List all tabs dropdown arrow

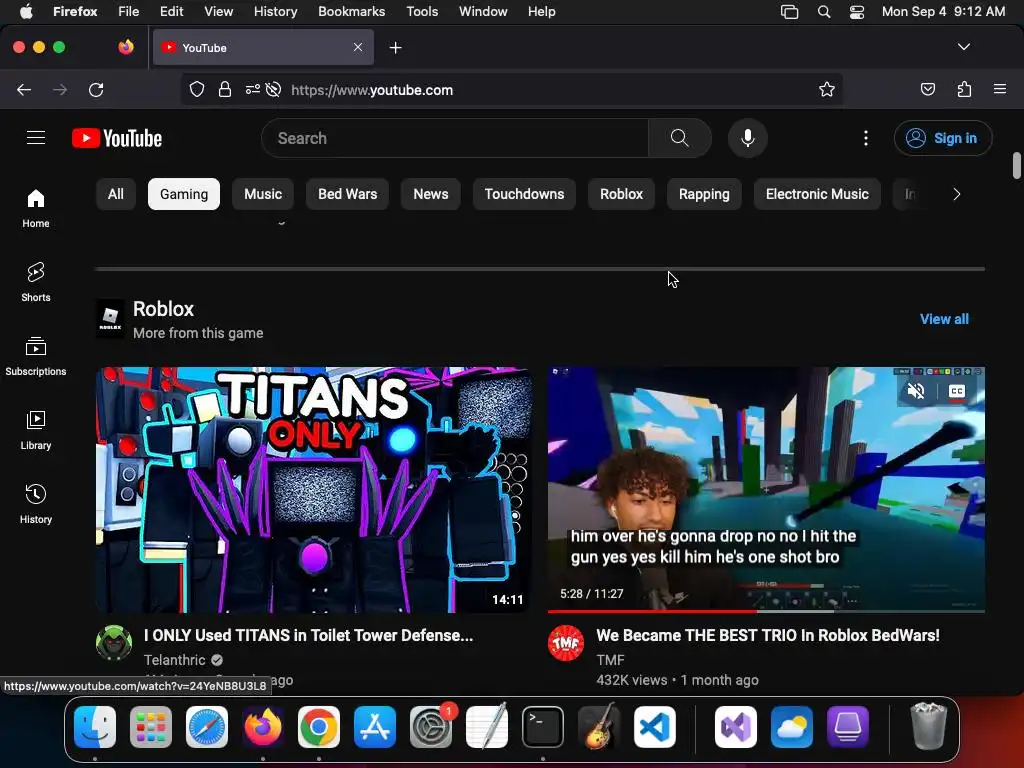[964, 47]
